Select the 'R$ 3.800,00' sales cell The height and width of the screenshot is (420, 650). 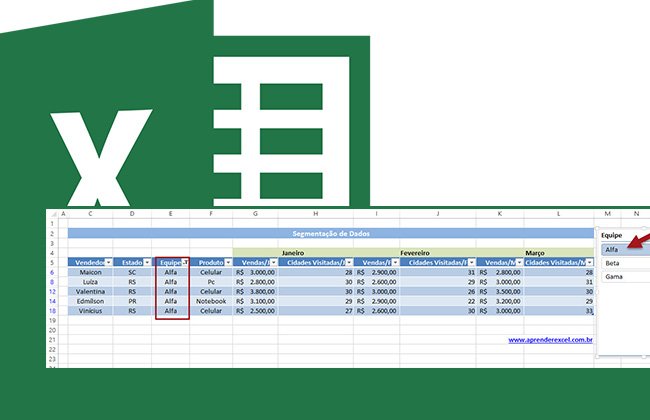[255, 291]
